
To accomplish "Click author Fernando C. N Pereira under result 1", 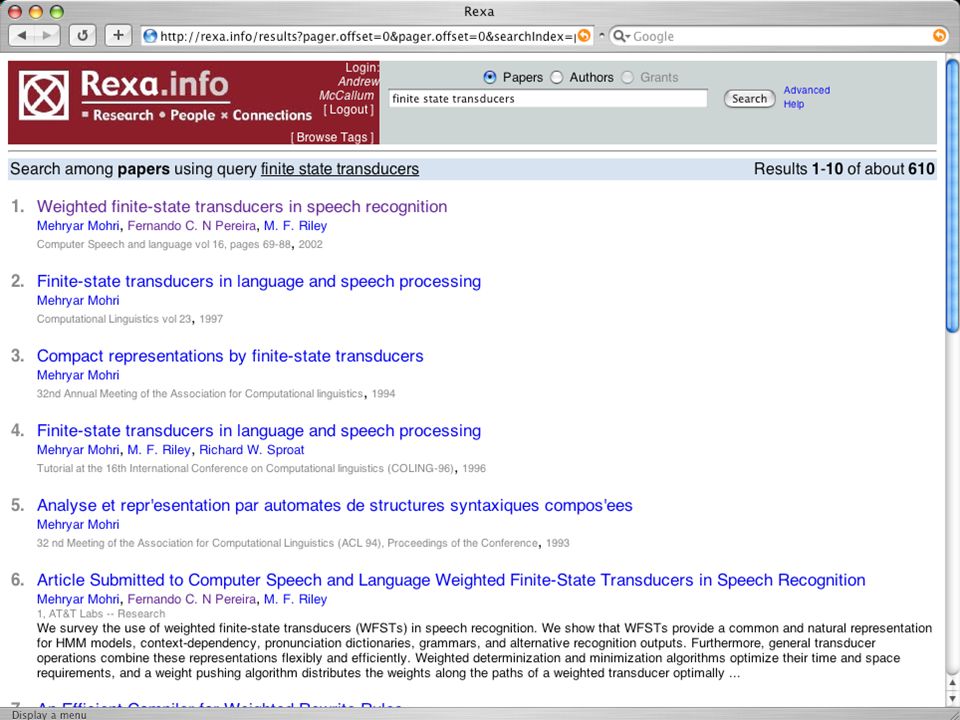I will click(x=192, y=226).
